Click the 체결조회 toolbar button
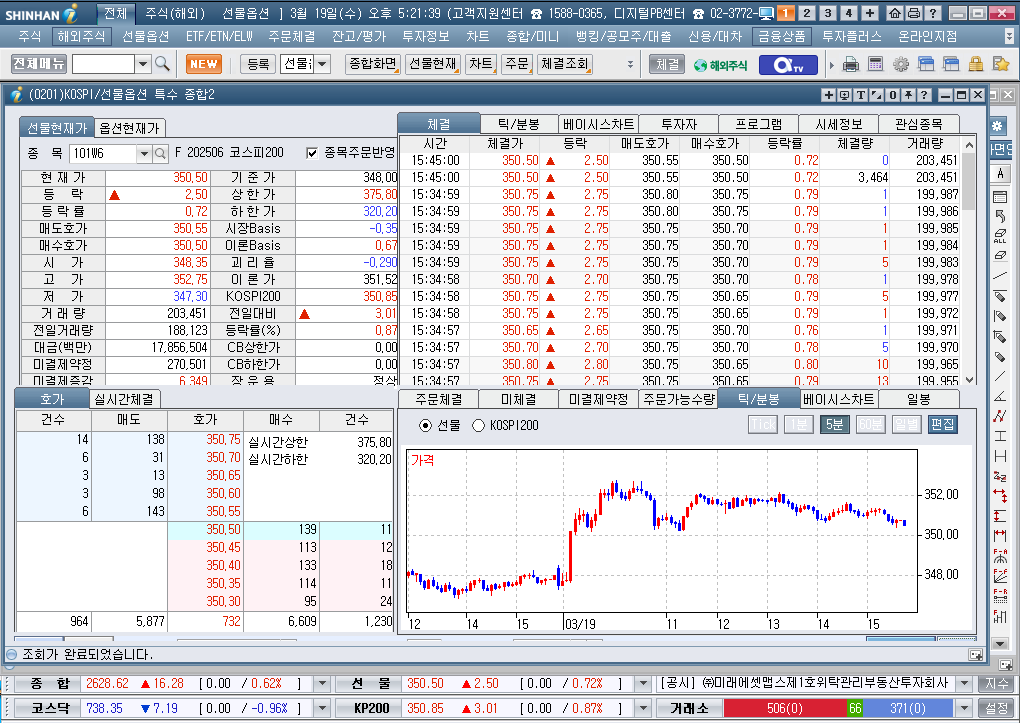 pyautogui.click(x=565, y=64)
